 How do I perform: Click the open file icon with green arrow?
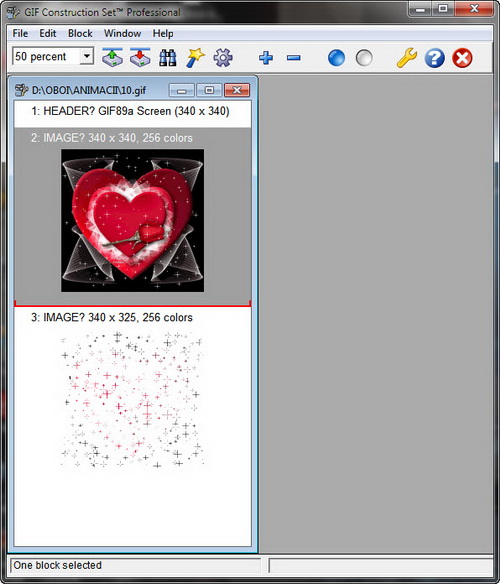click(113, 58)
